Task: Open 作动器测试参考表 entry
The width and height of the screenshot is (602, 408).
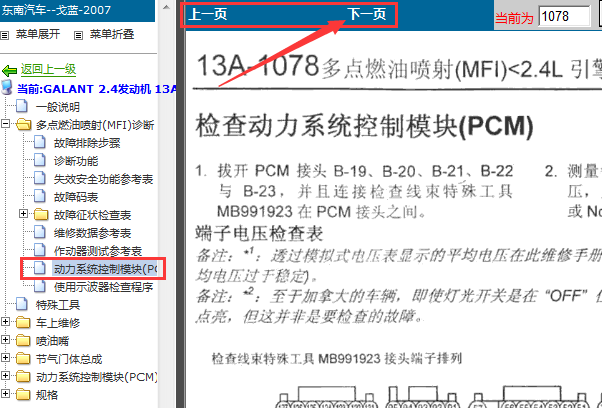Action: point(98,251)
